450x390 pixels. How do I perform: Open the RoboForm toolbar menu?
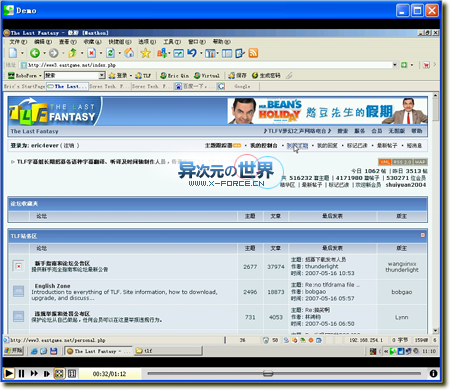[x=25, y=76]
